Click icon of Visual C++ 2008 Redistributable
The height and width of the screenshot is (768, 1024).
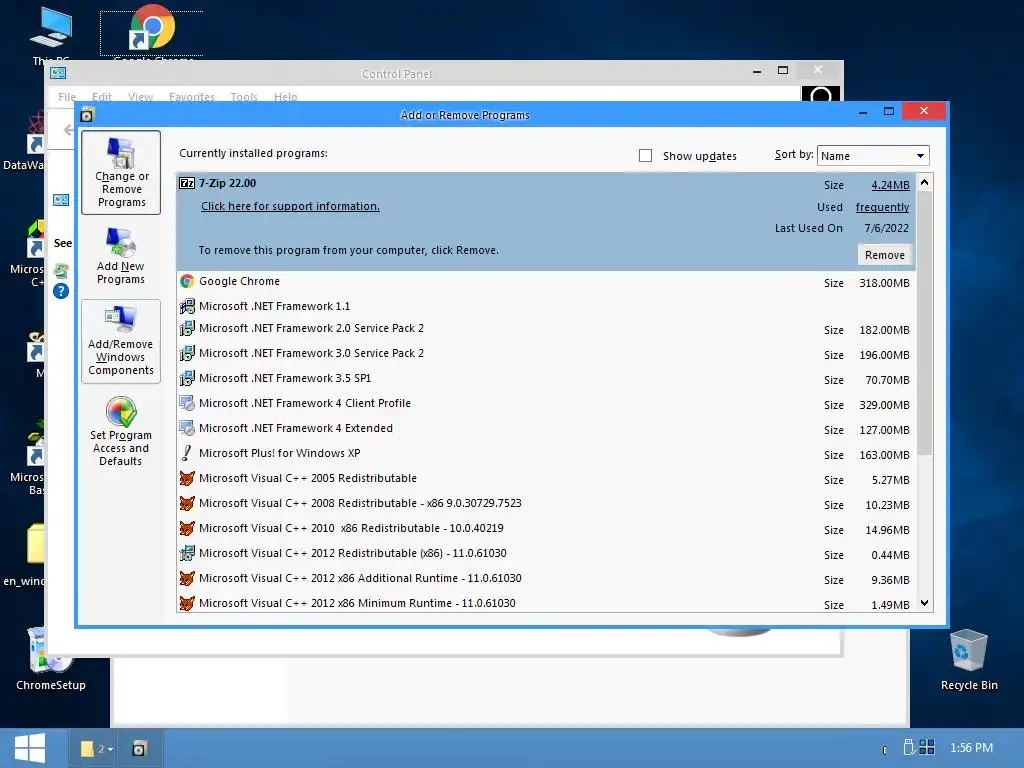tap(187, 504)
